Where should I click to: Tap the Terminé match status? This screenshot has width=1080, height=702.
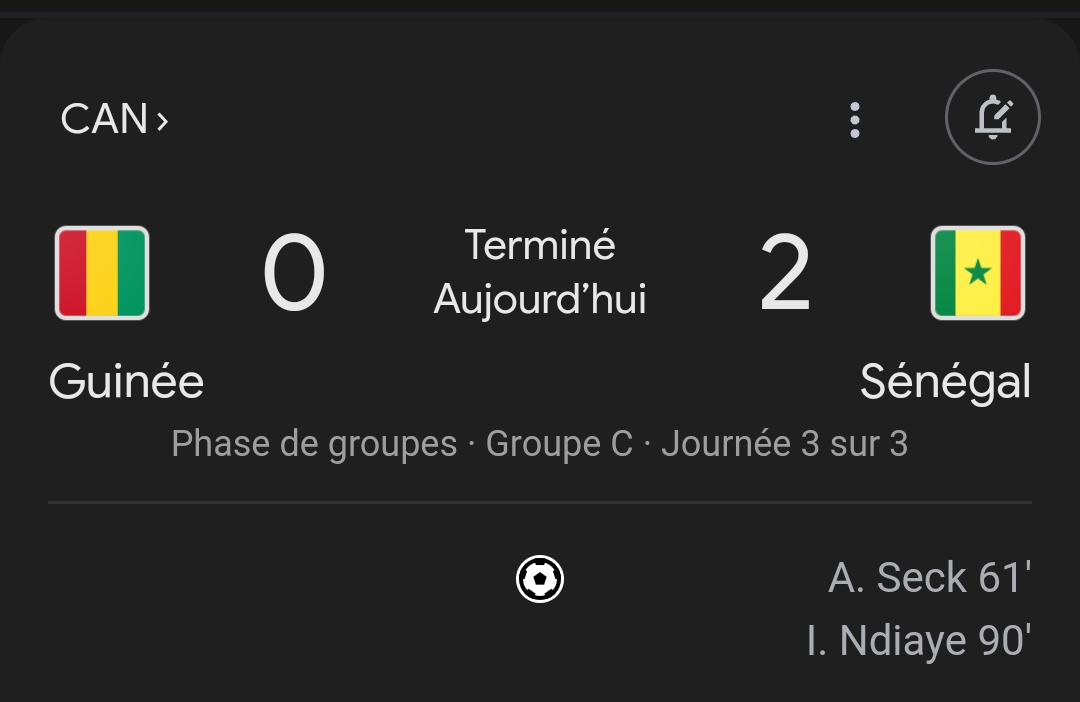(540, 245)
